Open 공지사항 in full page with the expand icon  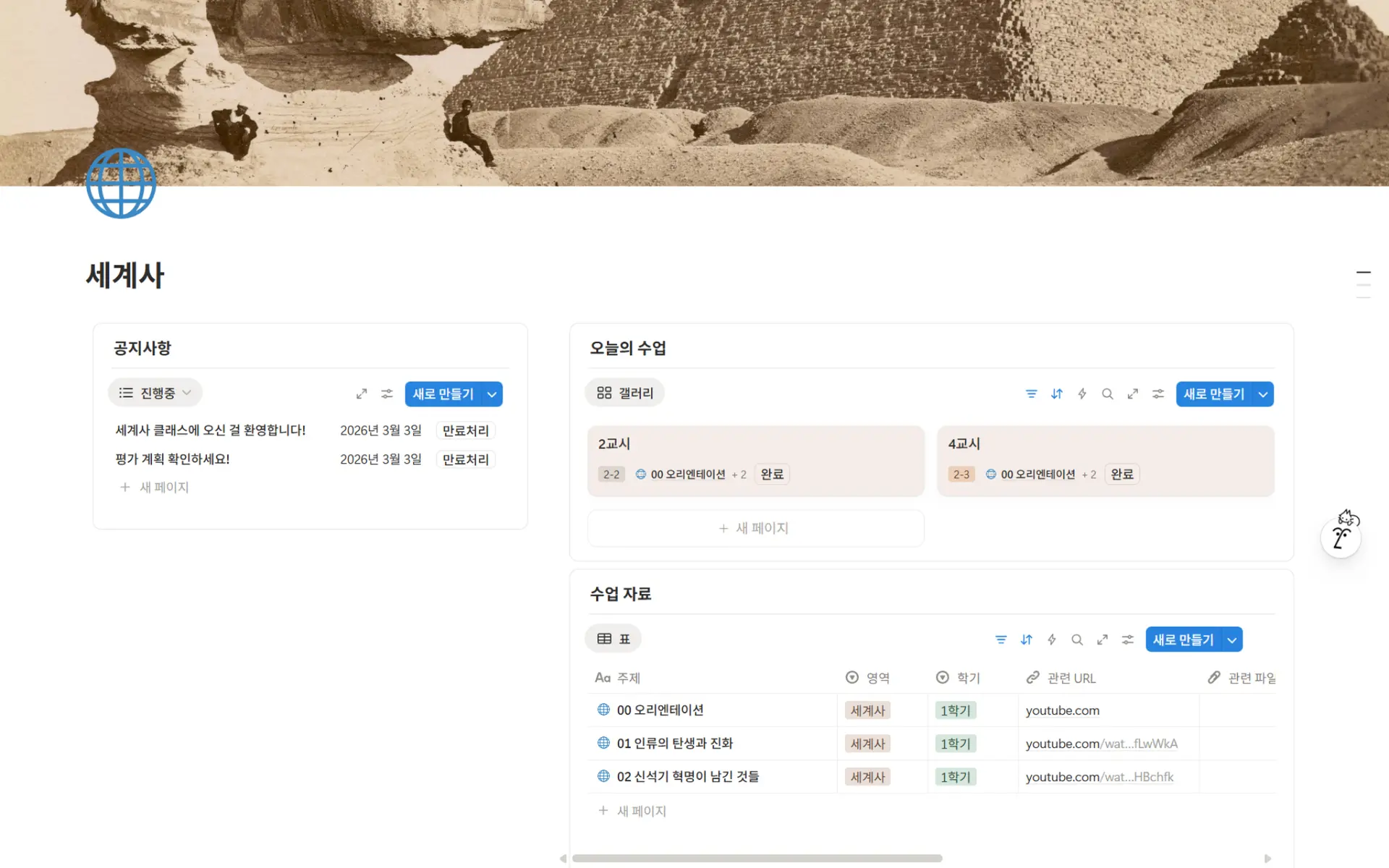pyautogui.click(x=362, y=393)
